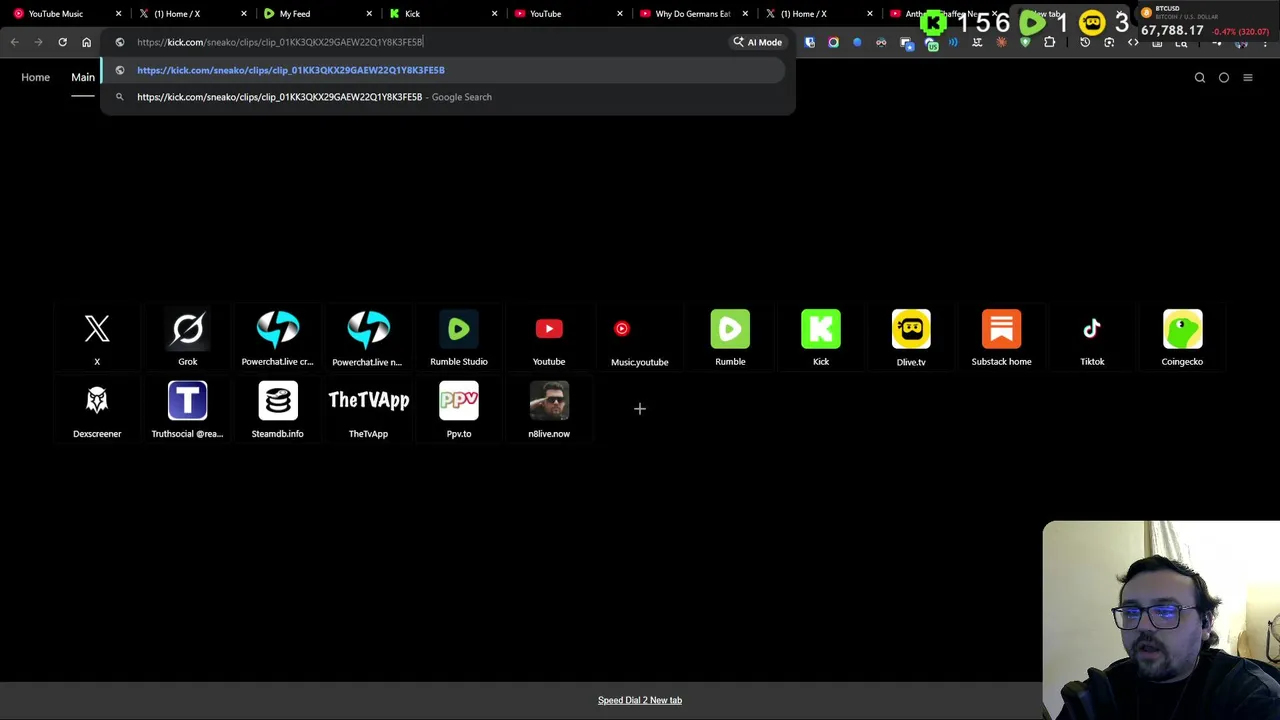This screenshot has width=1280, height=720.
Task: Open the Powerchat.live n... shortcut tile
Action: (368, 338)
